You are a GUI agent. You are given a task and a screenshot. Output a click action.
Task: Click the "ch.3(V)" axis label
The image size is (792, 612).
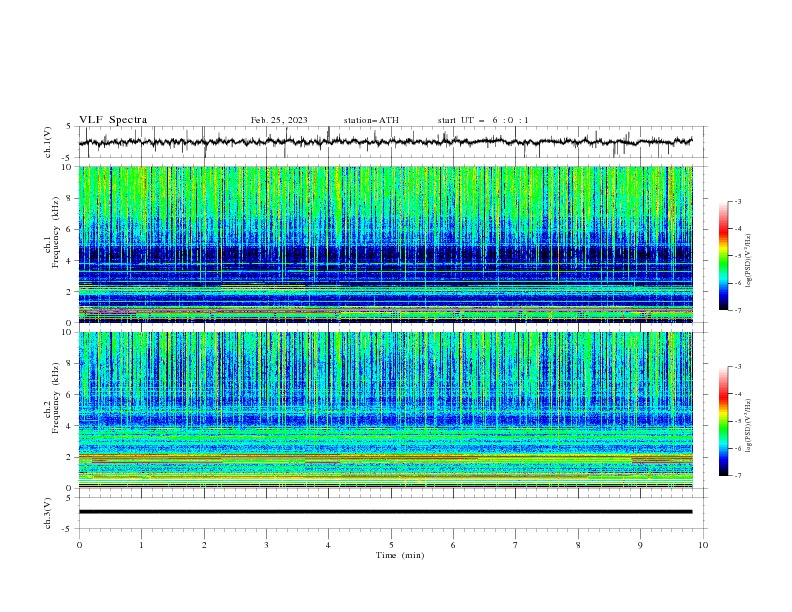(48, 513)
